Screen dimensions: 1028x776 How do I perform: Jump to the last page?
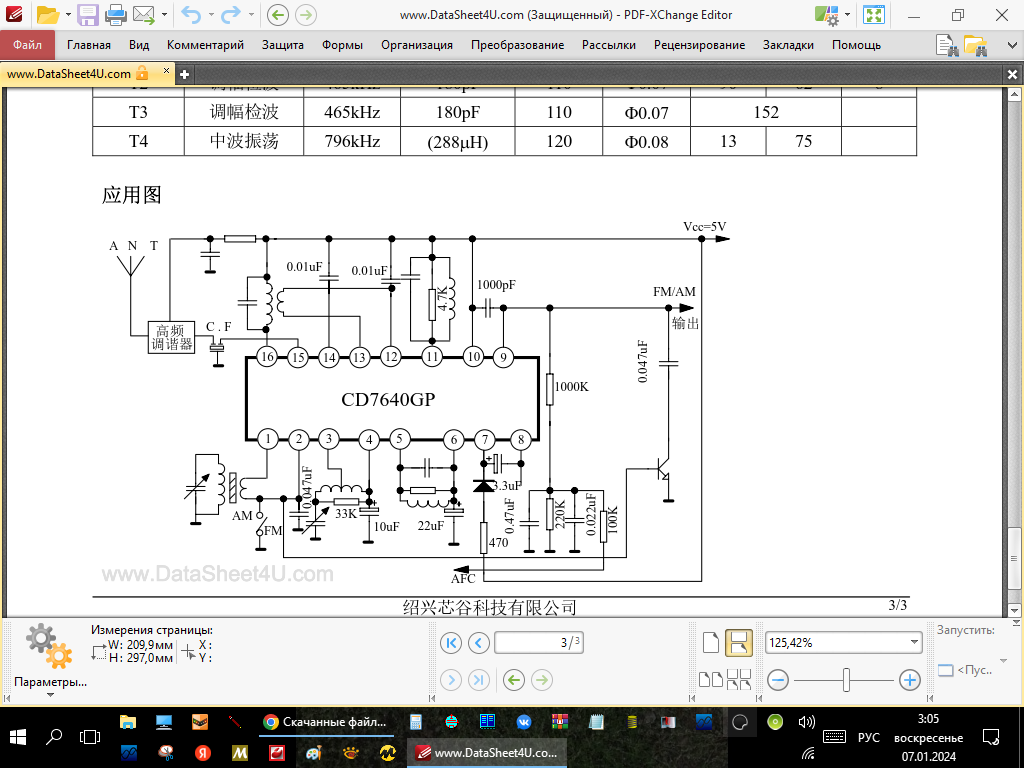point(479,680)
